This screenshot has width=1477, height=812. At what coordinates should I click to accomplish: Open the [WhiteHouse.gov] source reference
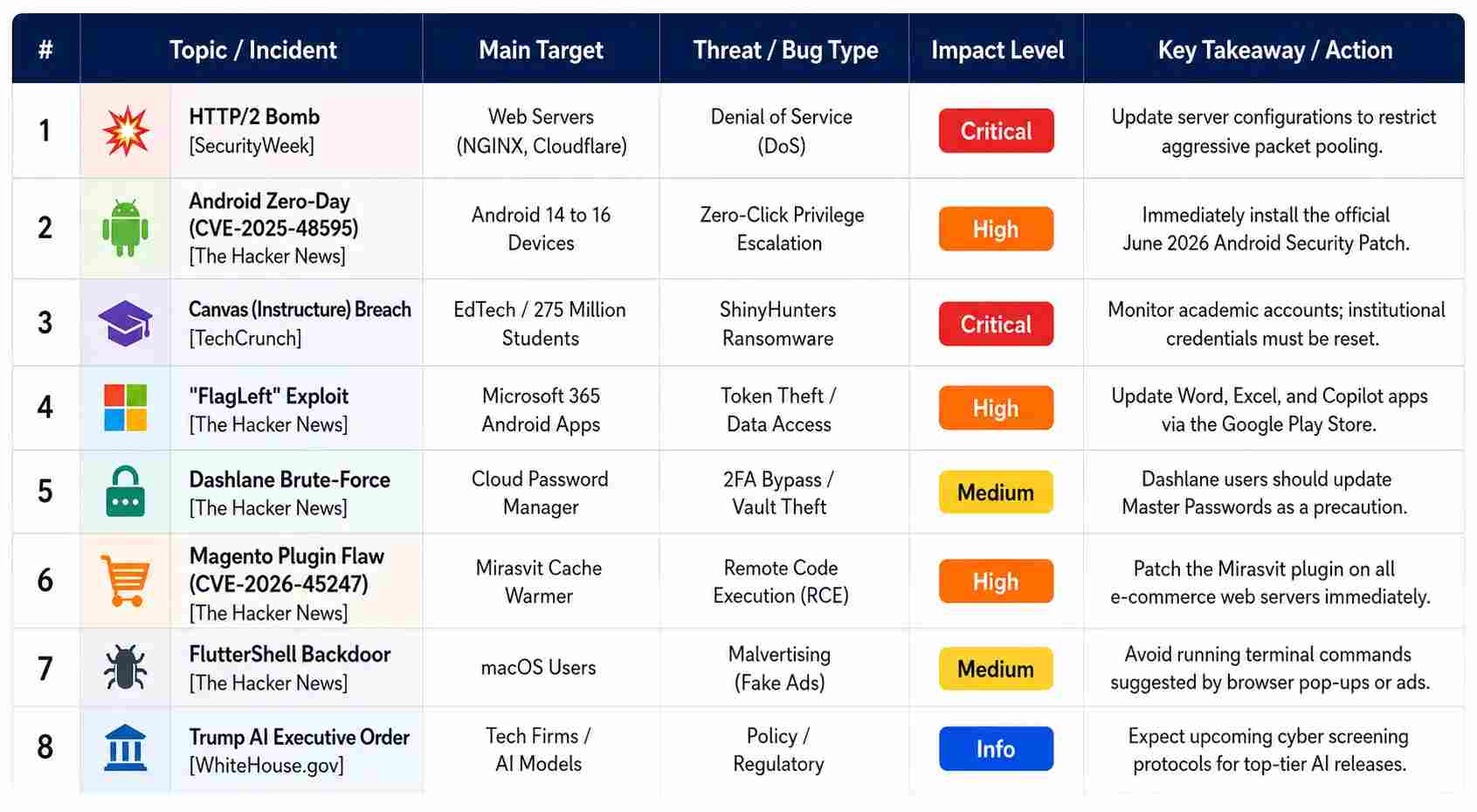click(266, 766)
